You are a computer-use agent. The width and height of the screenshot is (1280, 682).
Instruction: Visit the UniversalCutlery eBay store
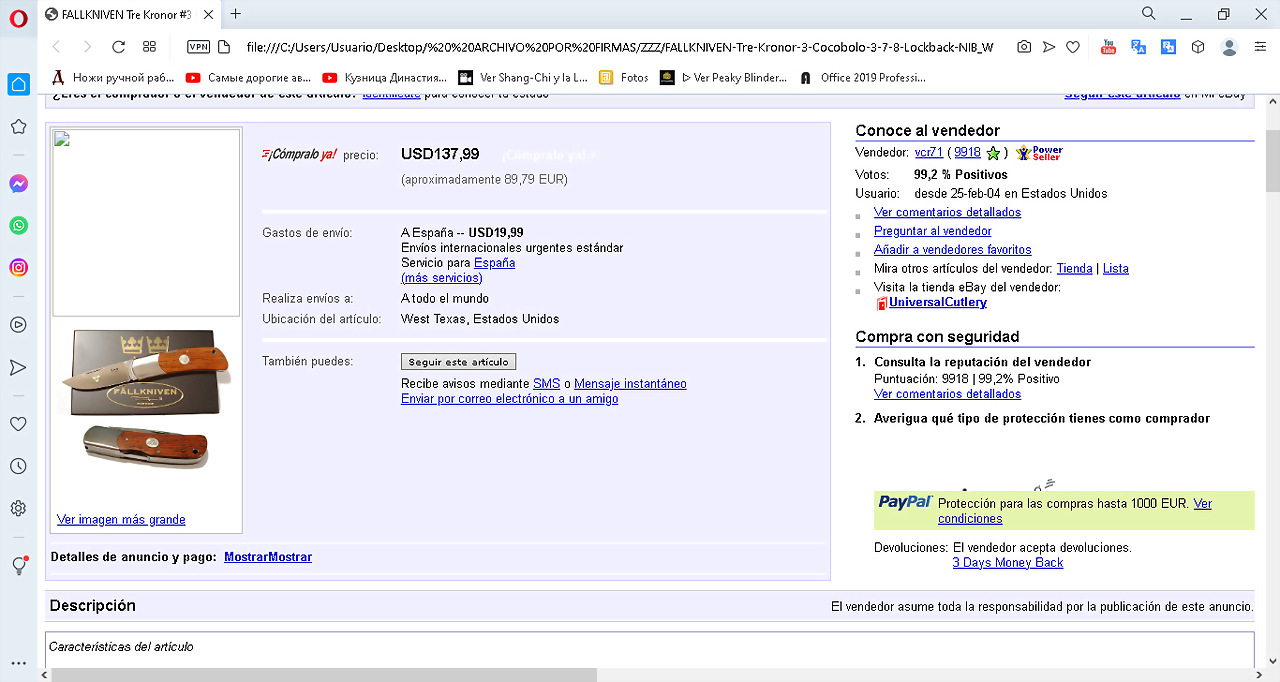point(938,302)
